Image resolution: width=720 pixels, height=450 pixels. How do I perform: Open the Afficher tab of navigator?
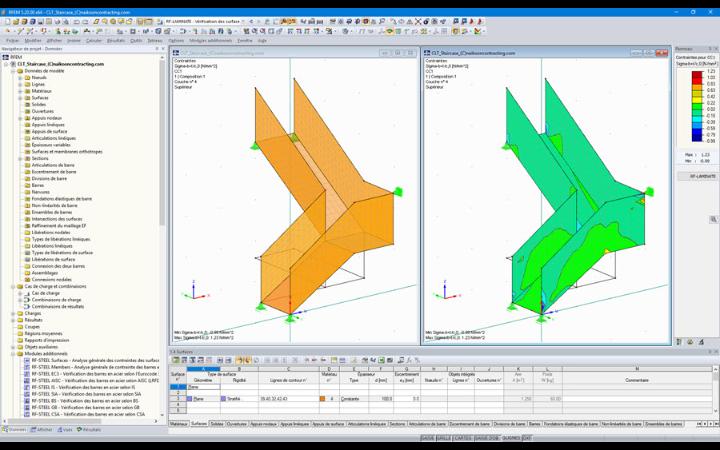[x=42, y=430]
